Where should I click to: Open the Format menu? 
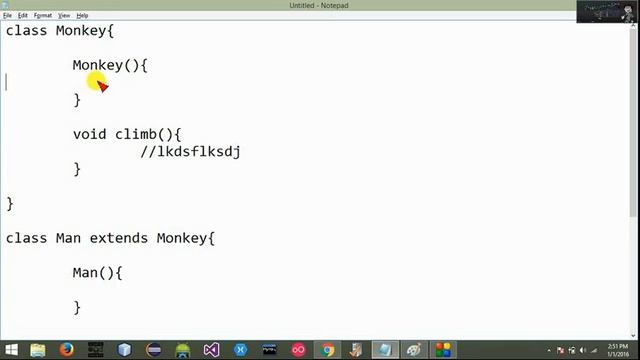coord(42,16)
